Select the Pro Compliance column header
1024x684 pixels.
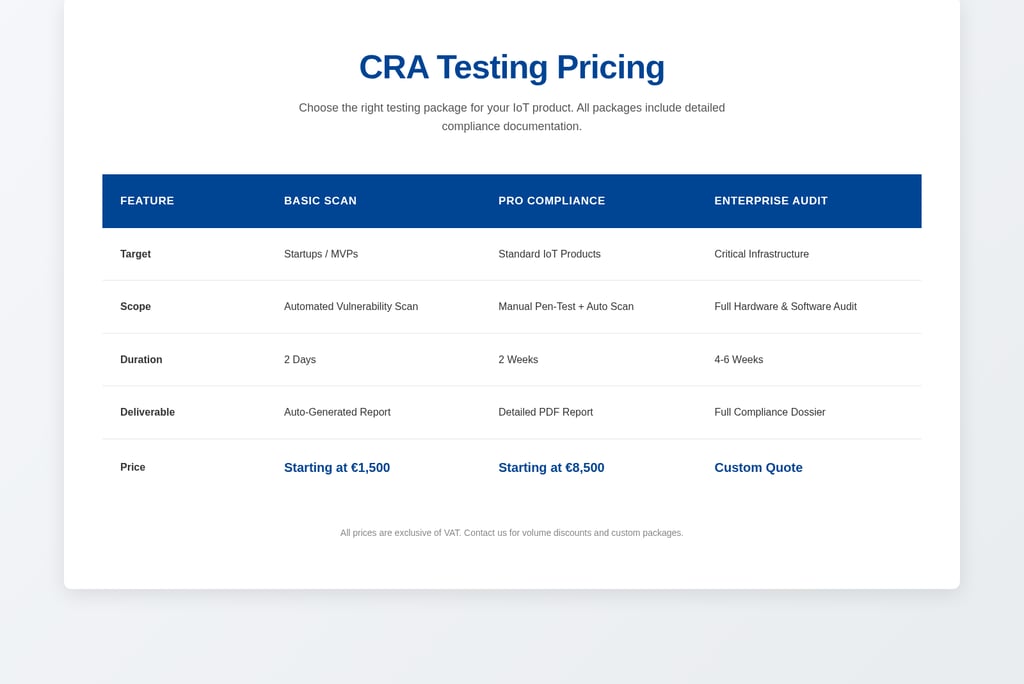[551, 201]
